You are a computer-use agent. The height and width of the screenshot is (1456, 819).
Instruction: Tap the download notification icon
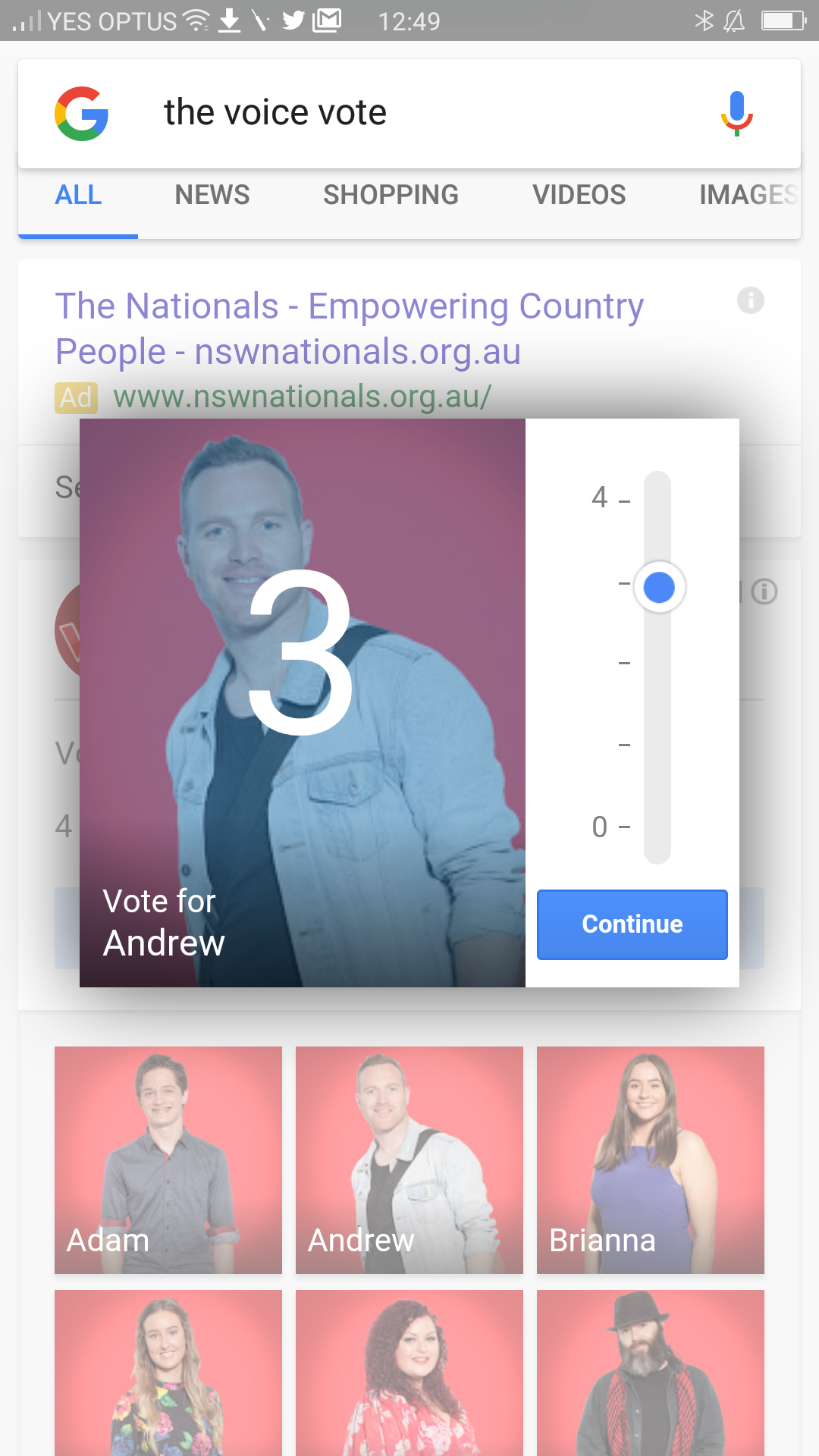click(229, 20)
